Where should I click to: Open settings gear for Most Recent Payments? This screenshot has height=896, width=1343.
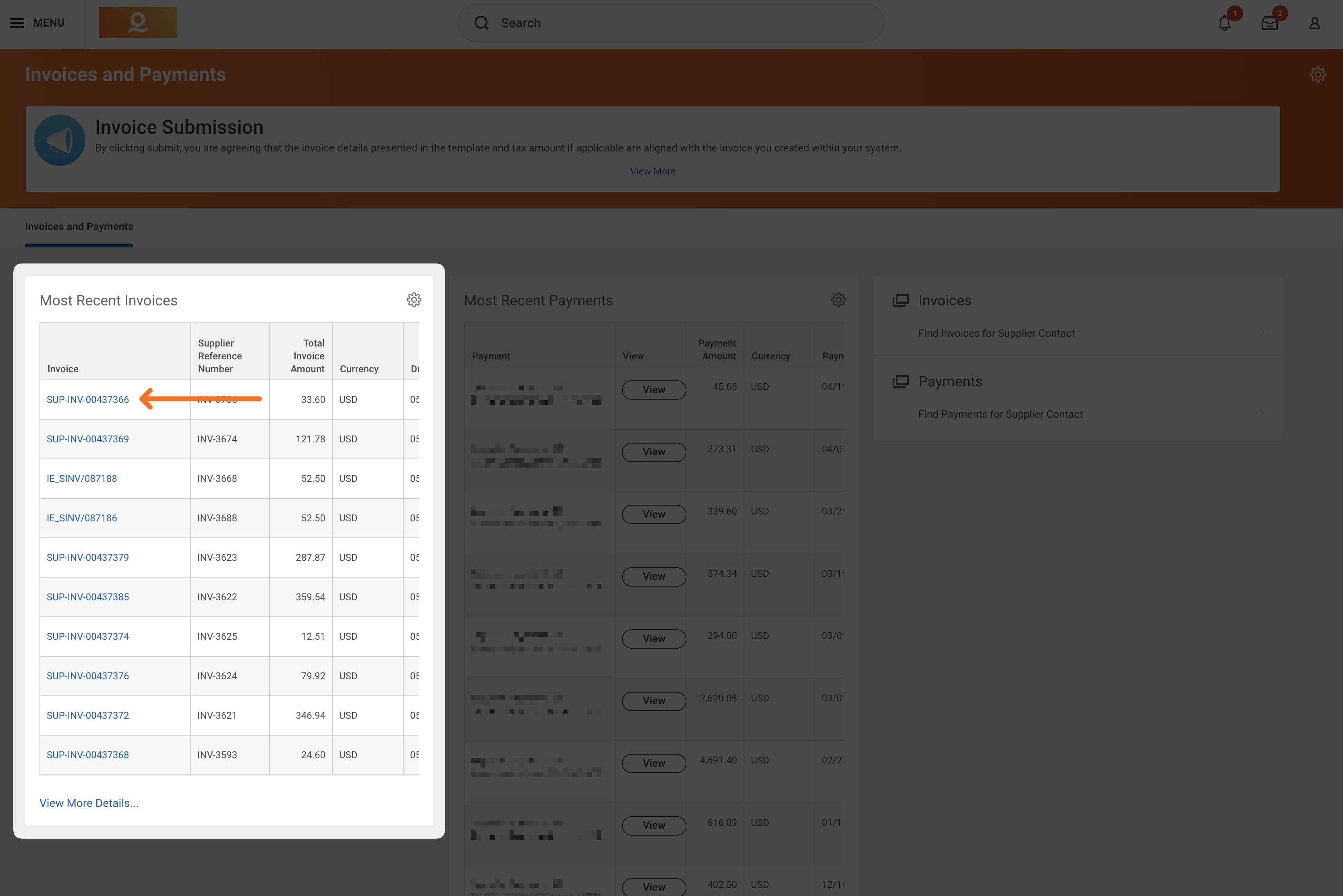click(x=838, y=299)
